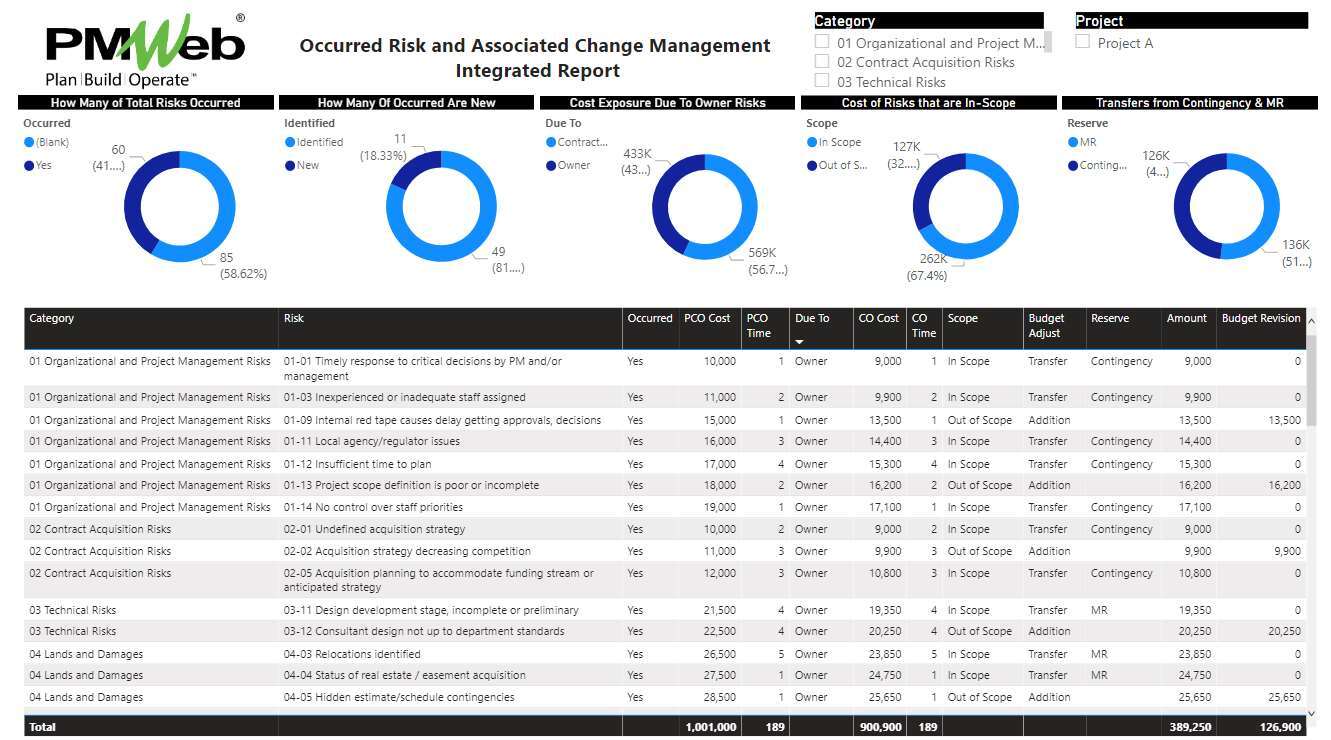Sort table by Budget Revision column header

pos(1260,319)
